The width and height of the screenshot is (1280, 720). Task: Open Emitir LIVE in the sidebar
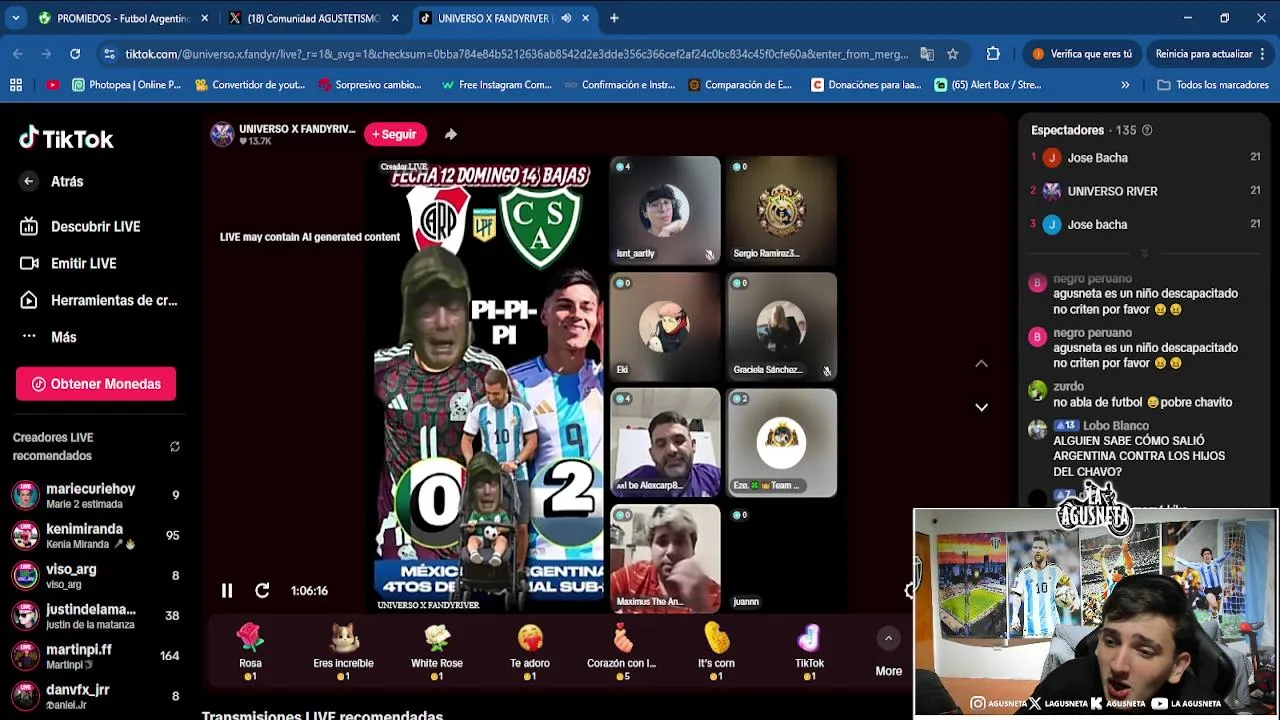(70, 263)
